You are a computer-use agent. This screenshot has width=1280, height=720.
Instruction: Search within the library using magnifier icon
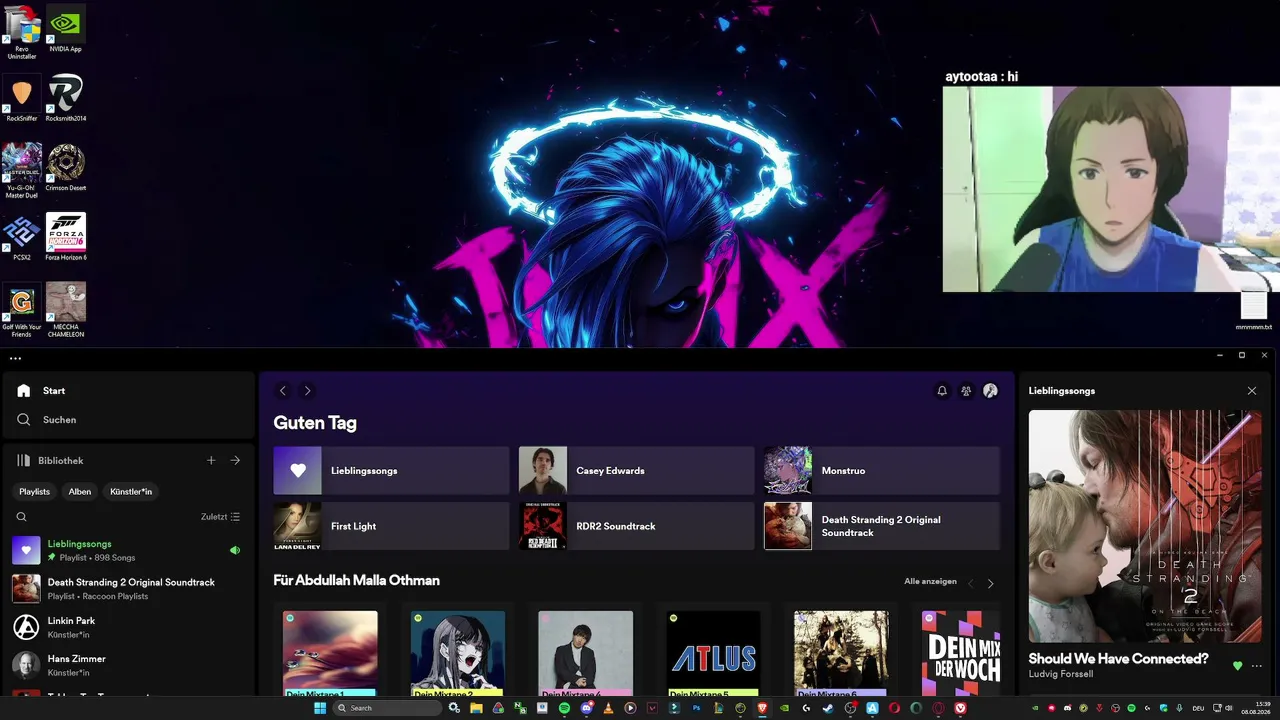tap(21, 517)
